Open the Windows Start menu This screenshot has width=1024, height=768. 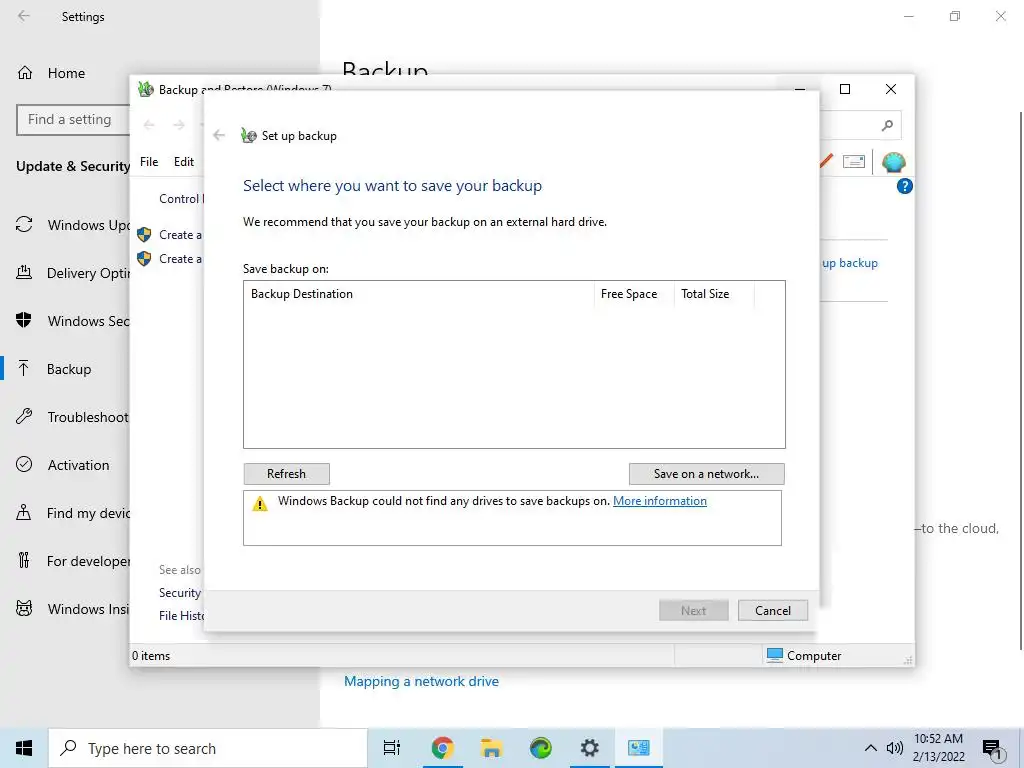click(24, 748)
